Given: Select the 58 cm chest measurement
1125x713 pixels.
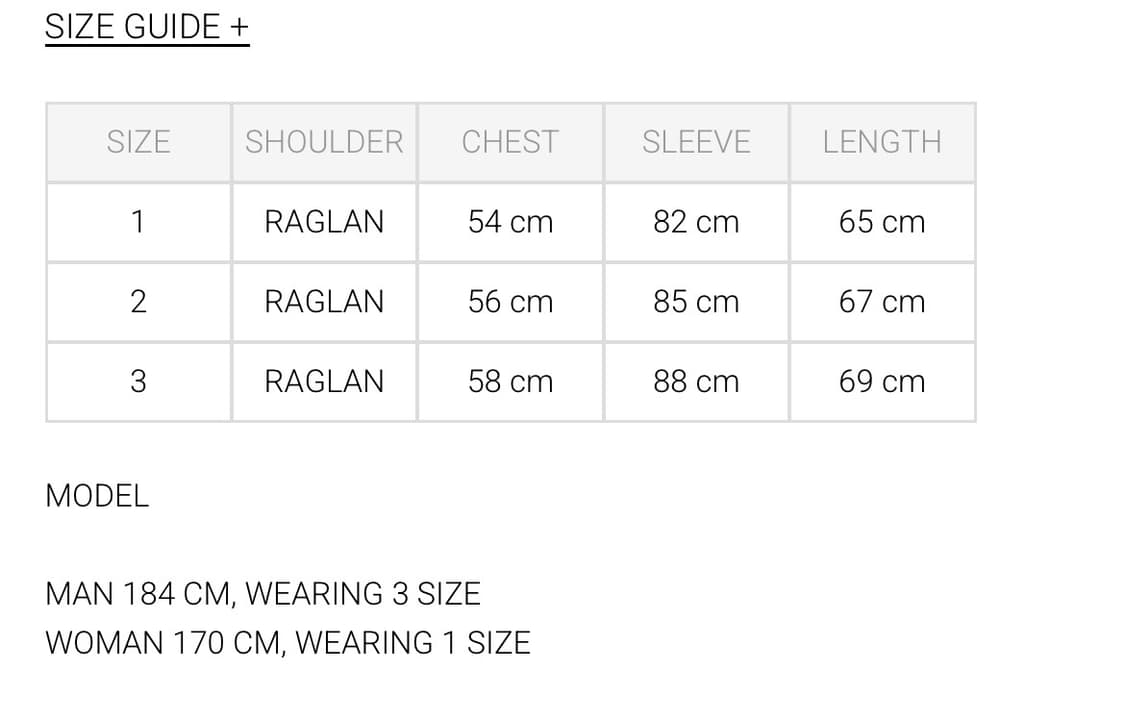Looking at the screenshot, I should (x=510, y=381).
